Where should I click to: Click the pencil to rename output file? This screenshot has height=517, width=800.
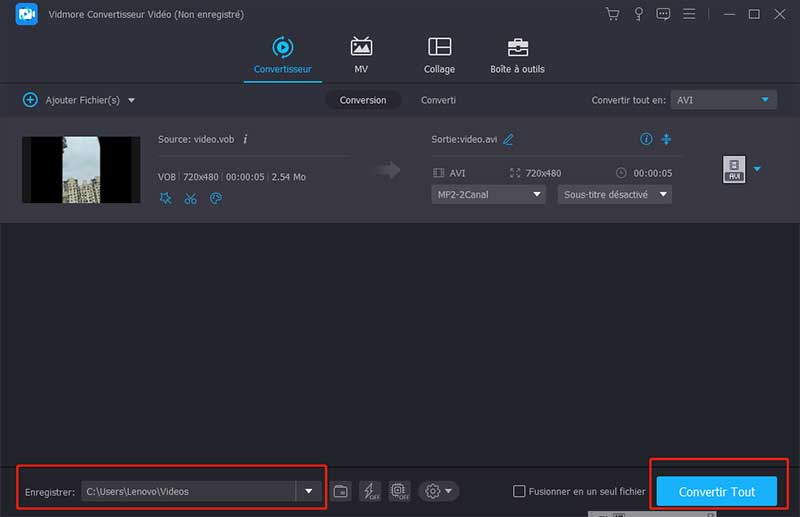point(508,139)
